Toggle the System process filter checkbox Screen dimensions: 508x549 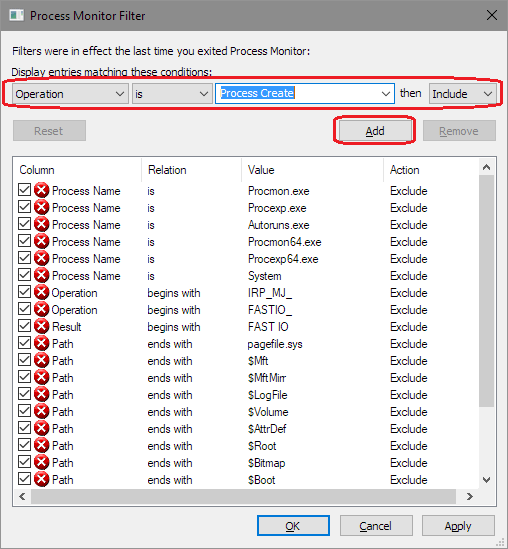point(24,274)
